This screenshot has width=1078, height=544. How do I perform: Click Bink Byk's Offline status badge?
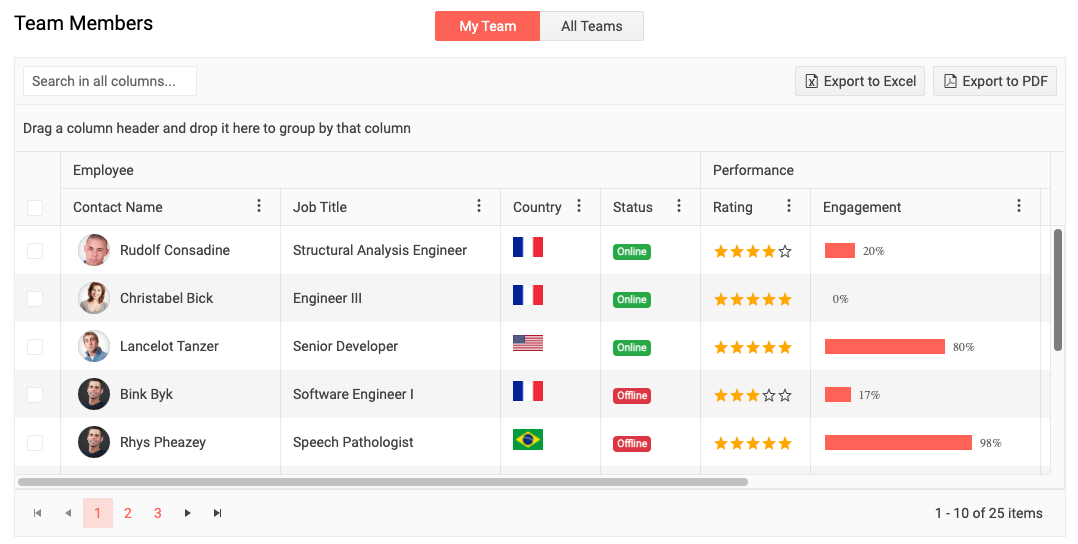tap(632, 395)
